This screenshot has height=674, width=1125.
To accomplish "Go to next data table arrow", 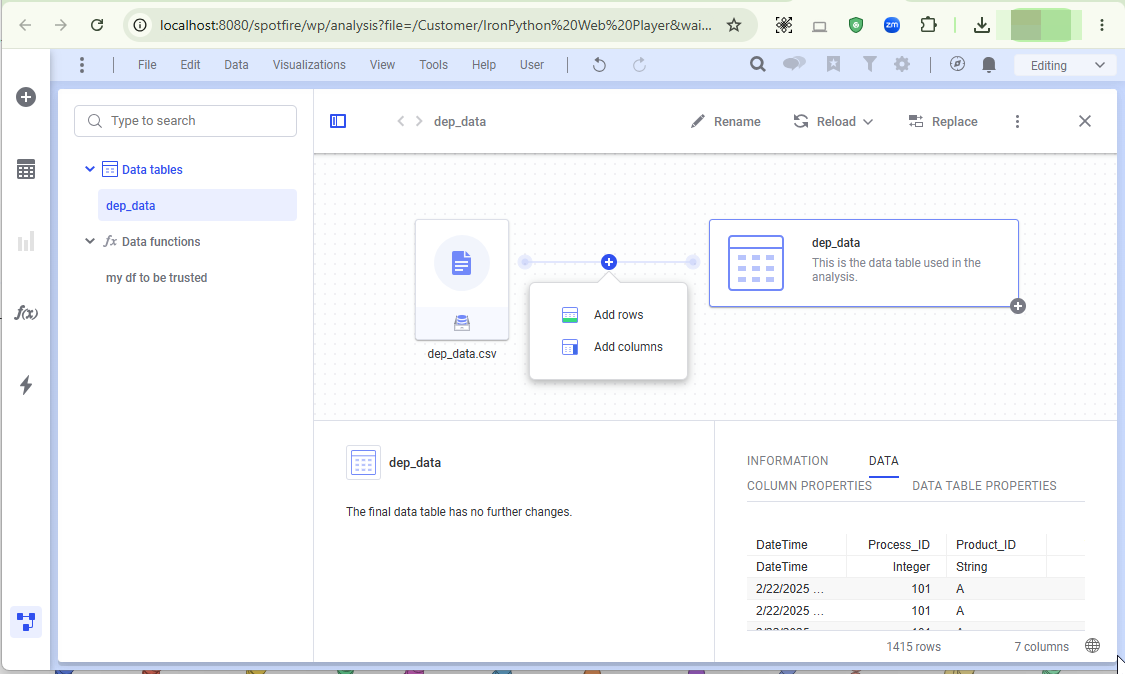I will click(419, 121).
